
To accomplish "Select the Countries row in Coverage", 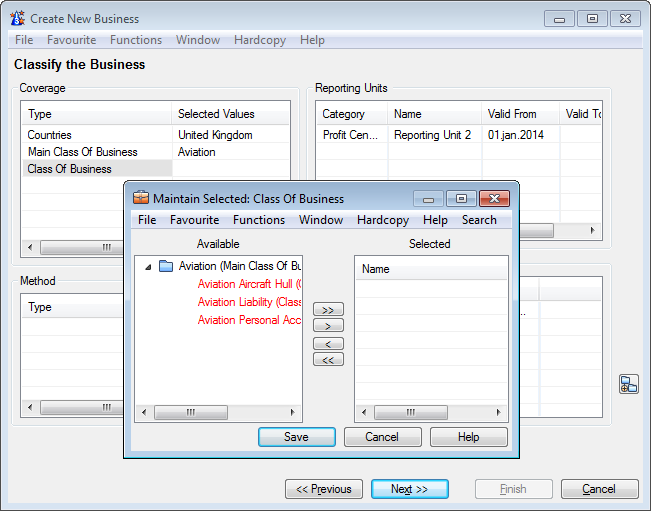I will pyautogui.click(x=50, y=135).
